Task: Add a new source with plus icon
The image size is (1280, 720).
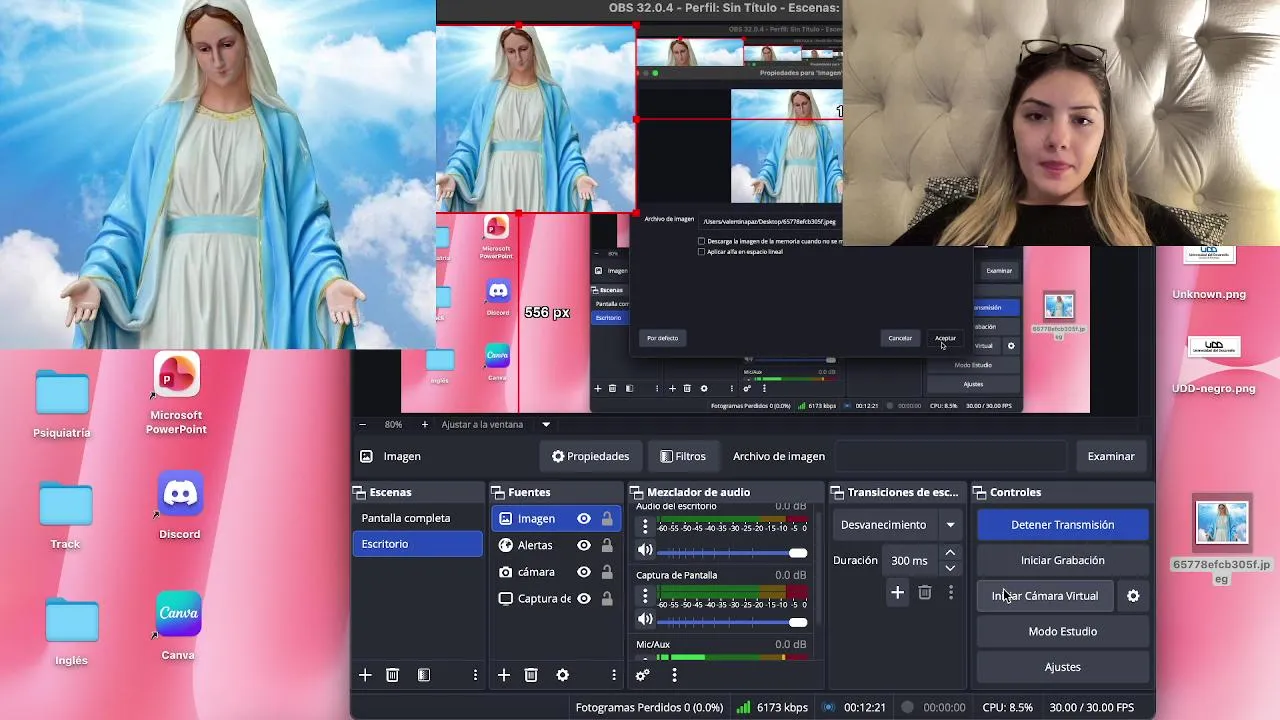Action: click(504, 675)
